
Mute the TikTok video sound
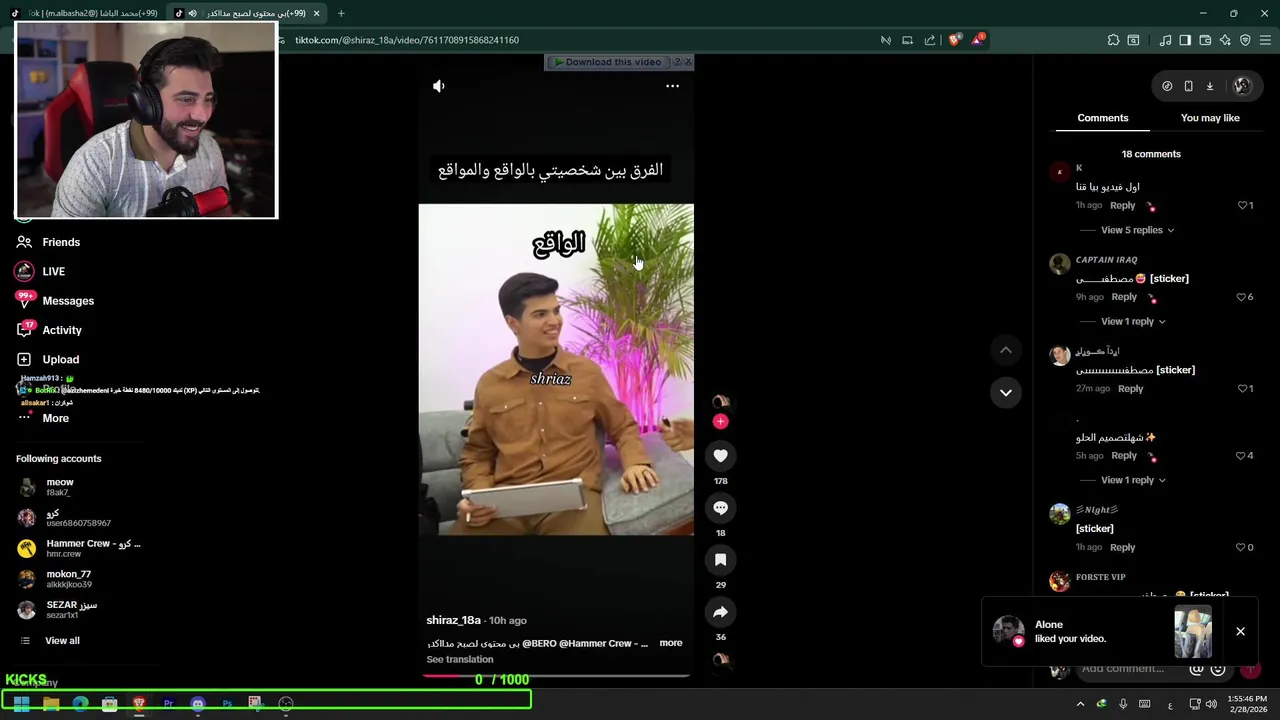(x=438, y=86)
